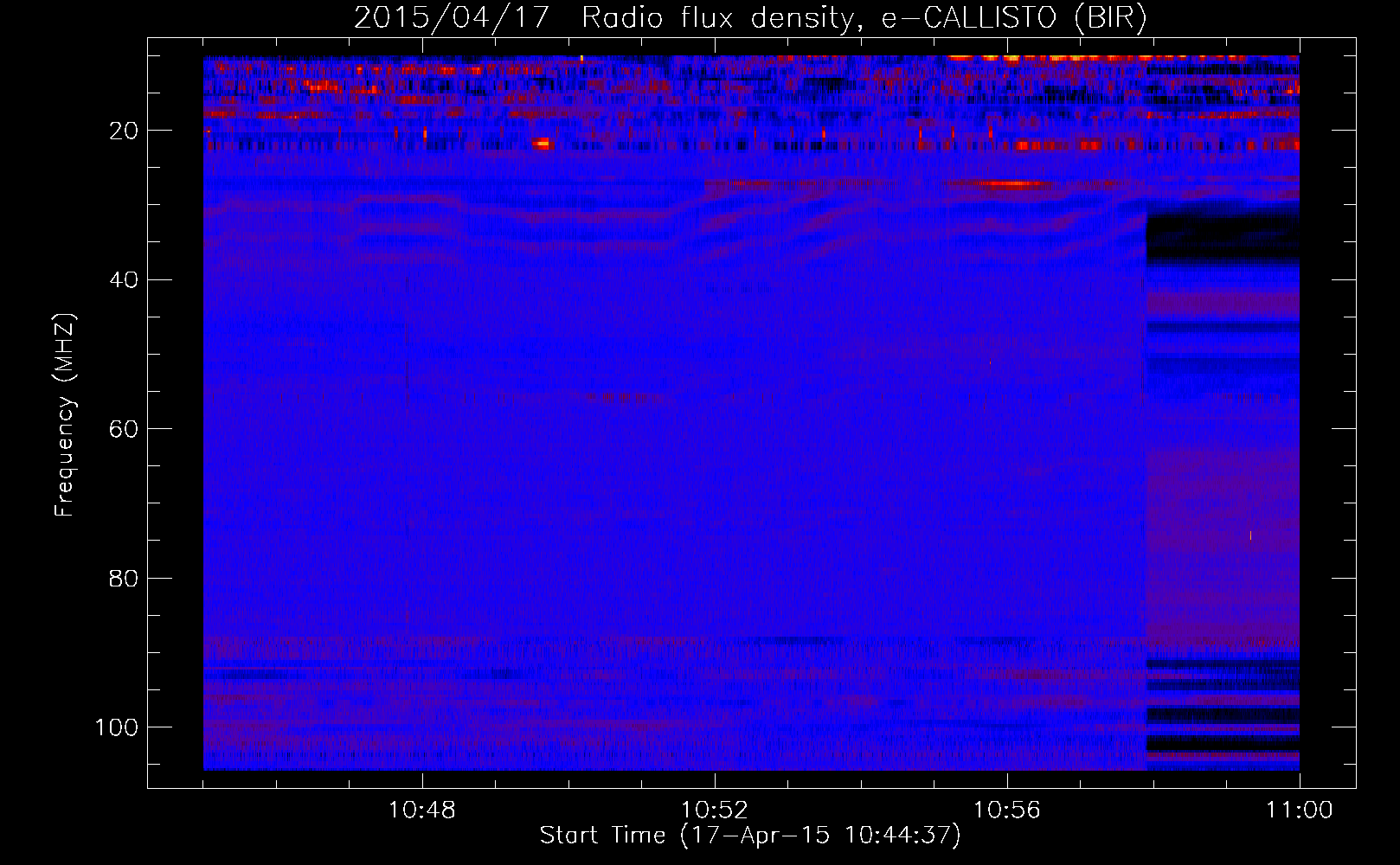Click the plot title '2015/04/17 Radio flux density'
Image resolution: width=1400 pixels, height=865 pixels.
751,18
